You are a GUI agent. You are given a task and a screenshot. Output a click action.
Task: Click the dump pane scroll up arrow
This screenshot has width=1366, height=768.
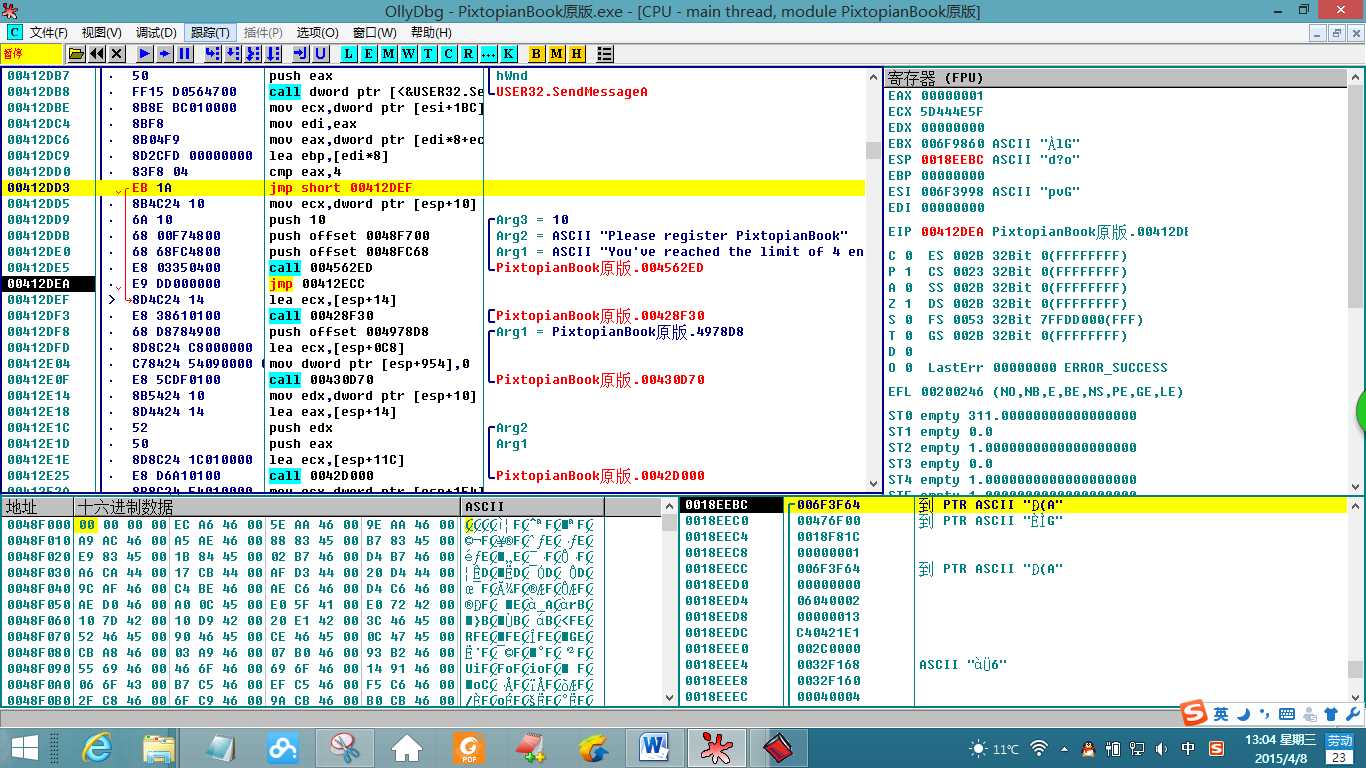[670, 506]
